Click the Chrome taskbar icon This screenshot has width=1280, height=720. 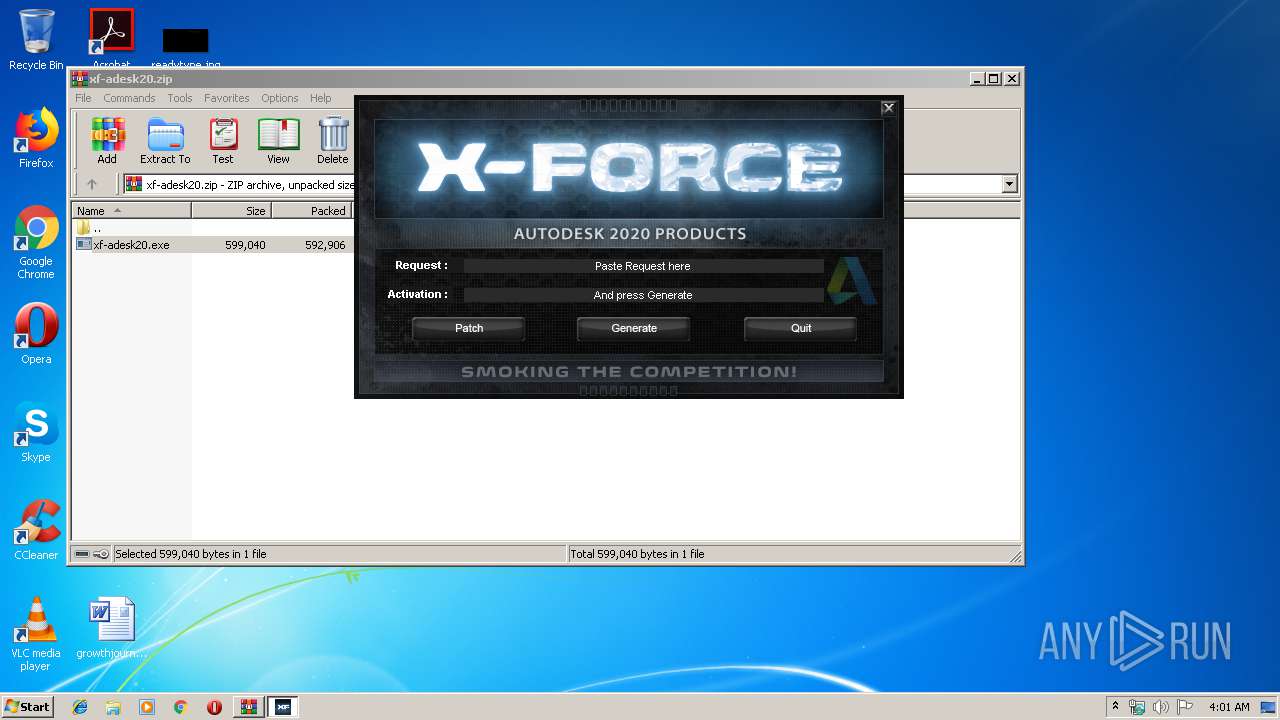tap(180, 707)
